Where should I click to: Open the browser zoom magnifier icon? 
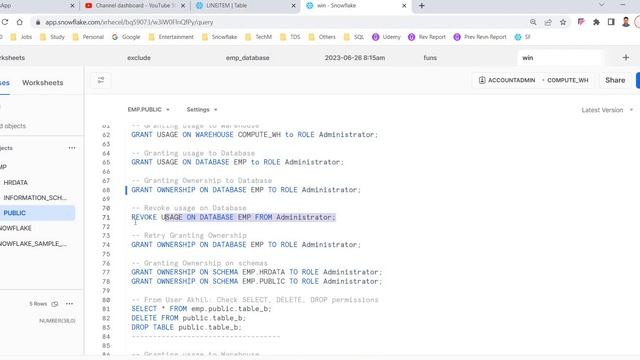click(533, 22)
